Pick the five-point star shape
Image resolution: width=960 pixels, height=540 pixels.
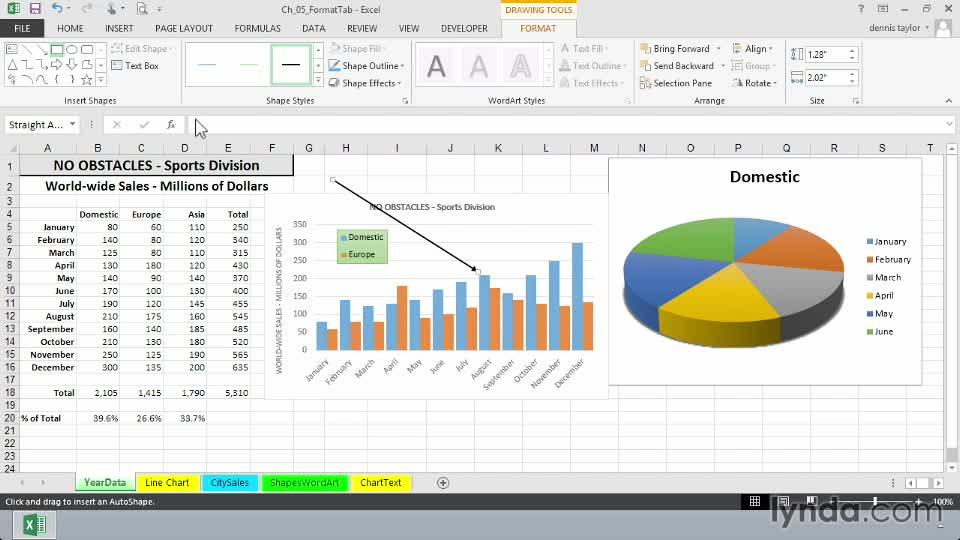click(x=86, y=80)
